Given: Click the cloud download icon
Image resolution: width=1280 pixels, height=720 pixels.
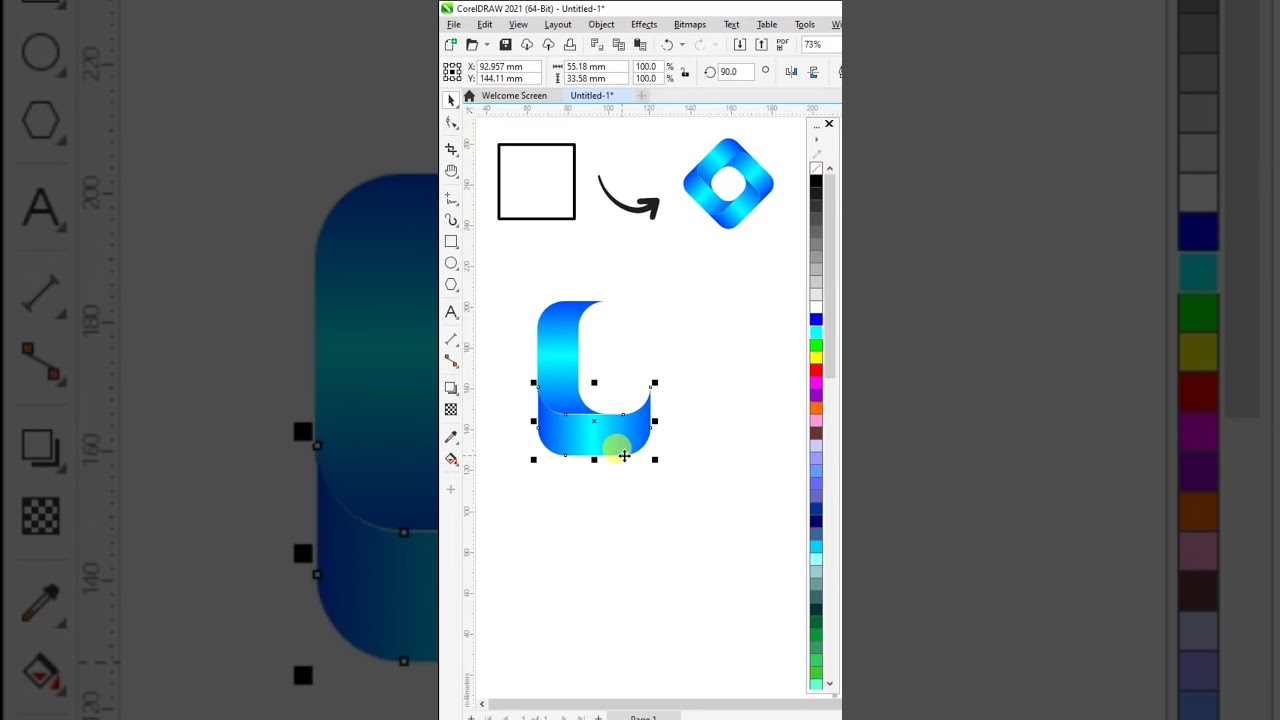Looking at the screenshot, I should [527, 45].
